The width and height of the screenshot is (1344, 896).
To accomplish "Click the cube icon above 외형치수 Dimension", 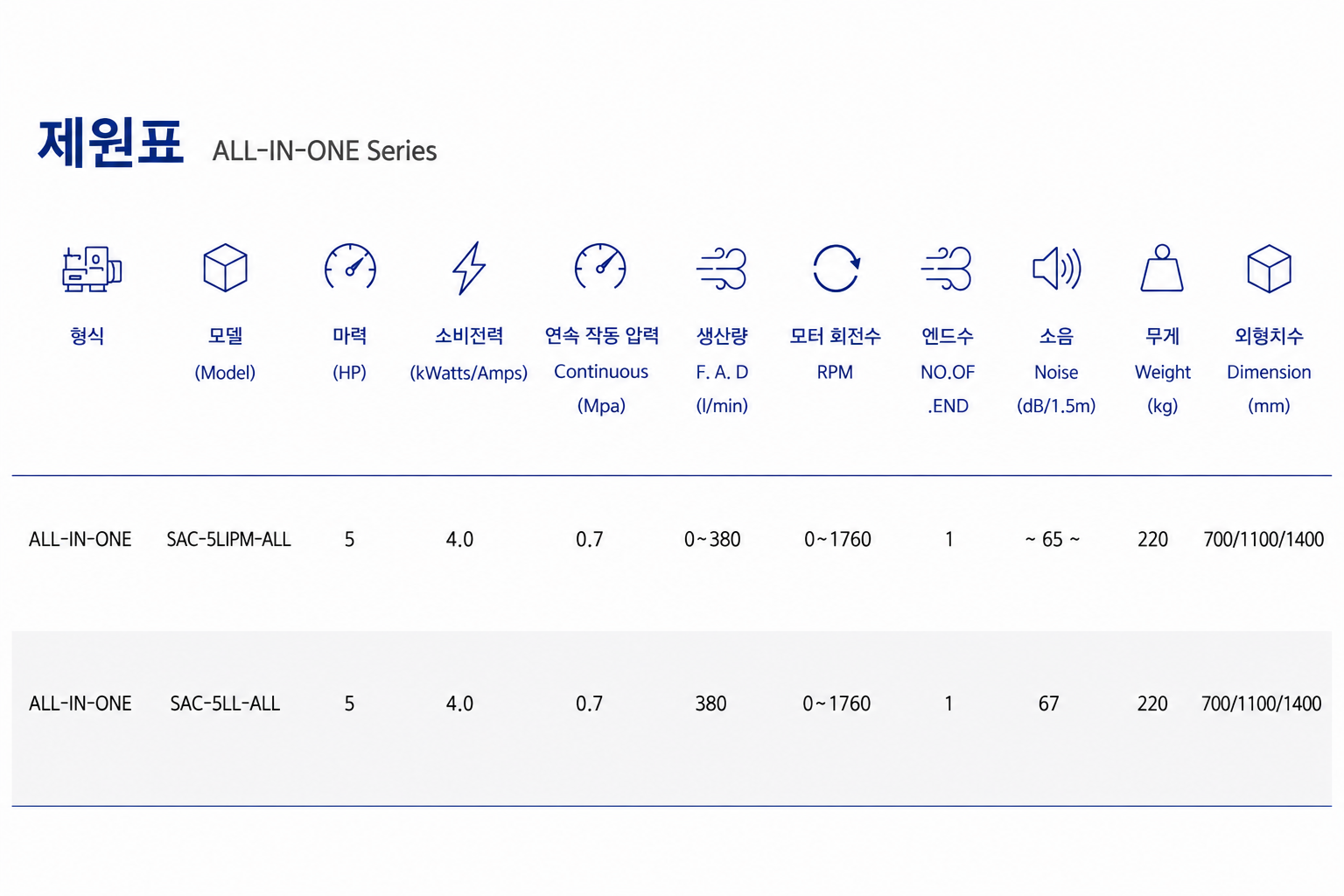I will point(1269,268).
